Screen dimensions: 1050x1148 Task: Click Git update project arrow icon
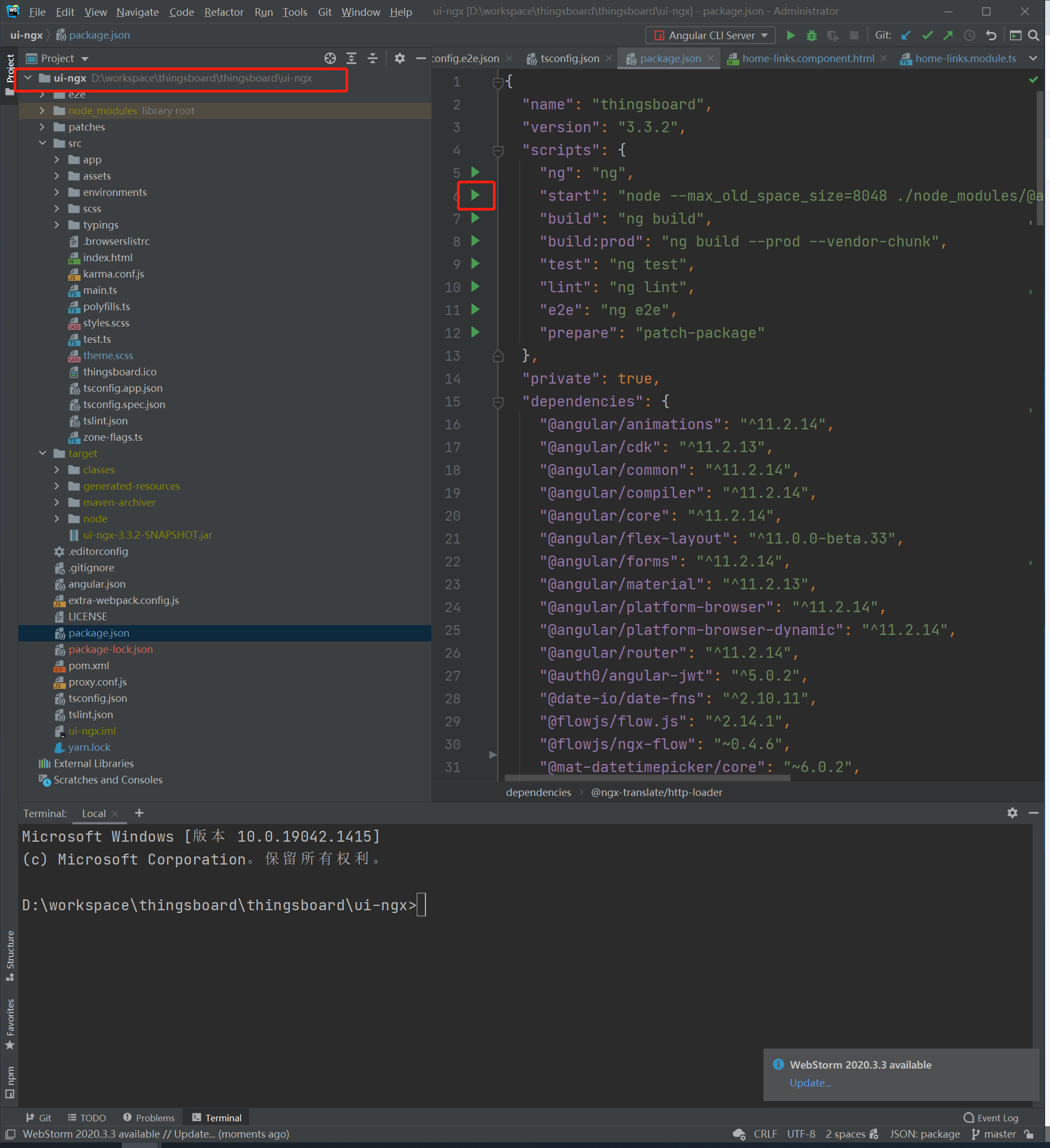(x=906, y=35)
